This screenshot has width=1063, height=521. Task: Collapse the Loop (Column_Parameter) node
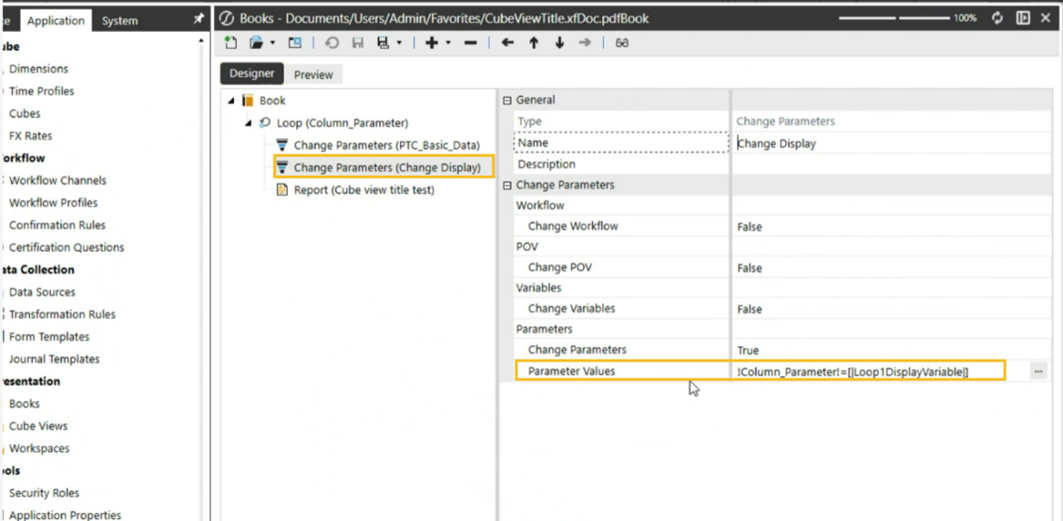(x=248, y=123)
